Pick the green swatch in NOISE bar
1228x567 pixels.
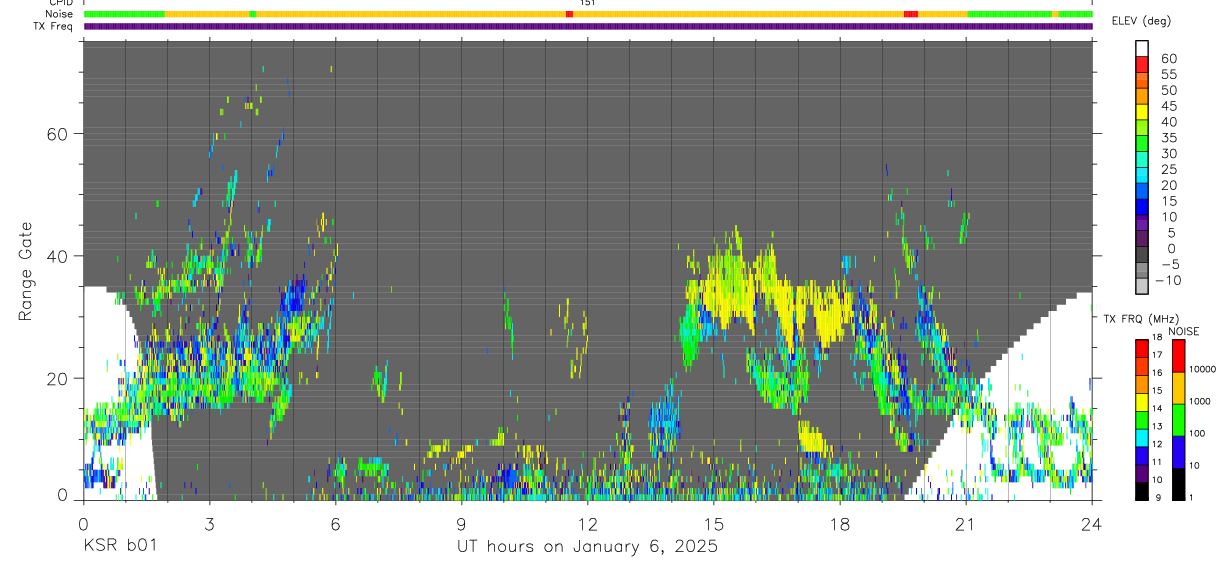click(1177, 419)
